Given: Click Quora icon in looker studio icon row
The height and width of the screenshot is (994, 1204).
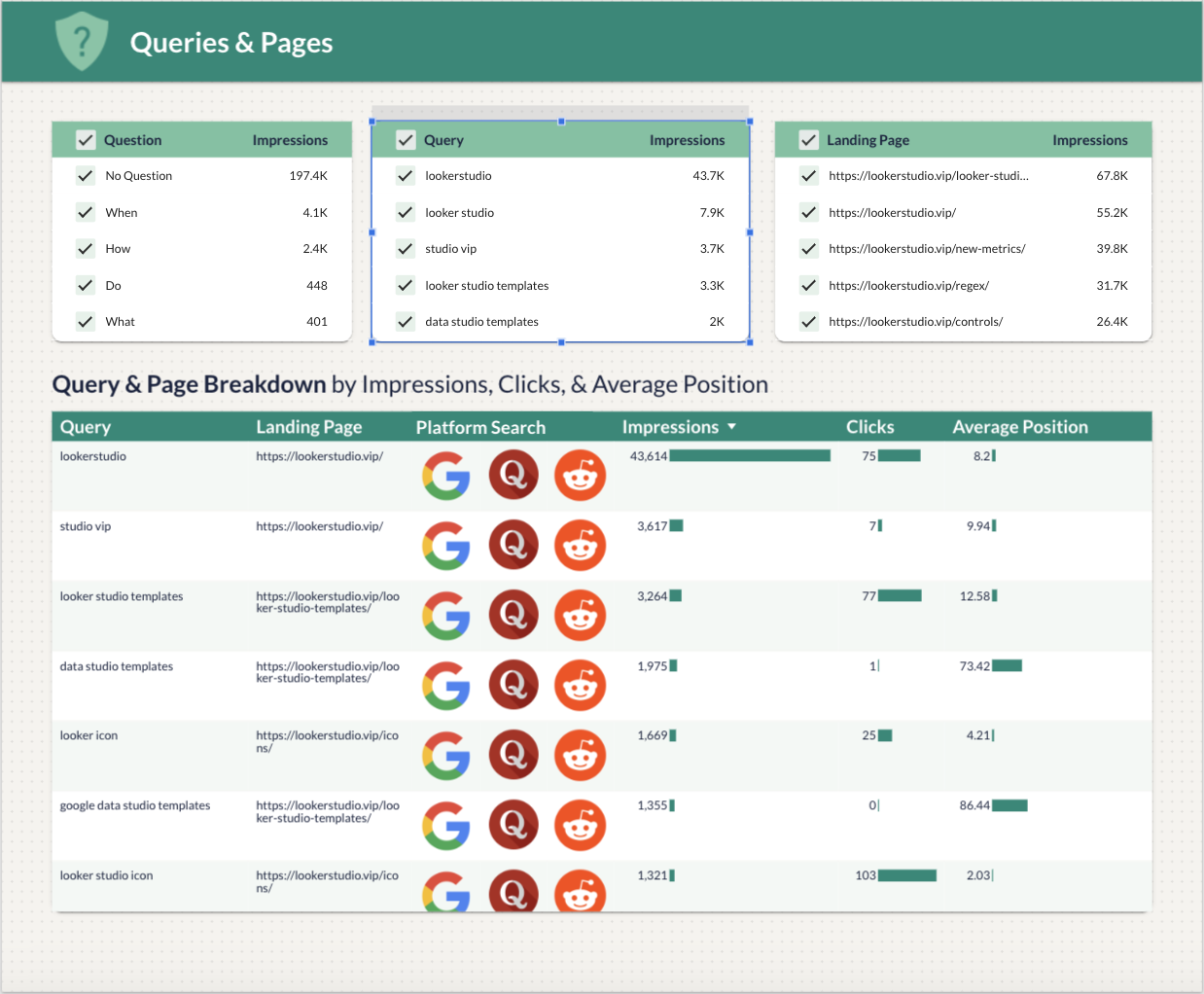Looking at the screenshot, I should click(513, 890).
